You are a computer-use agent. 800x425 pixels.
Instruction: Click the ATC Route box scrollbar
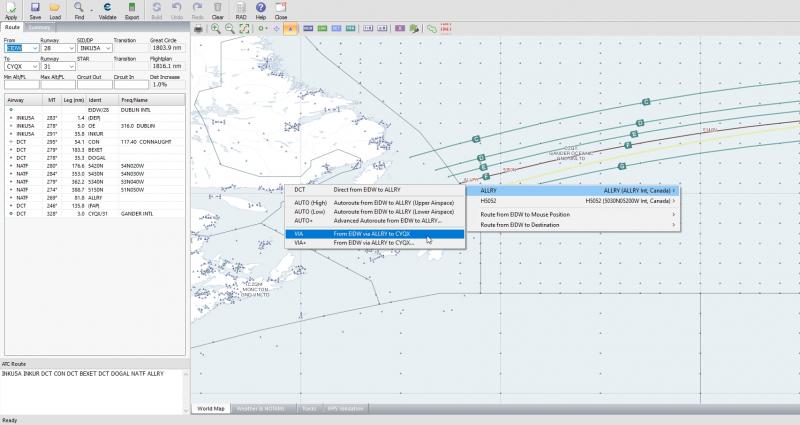[186, 391]
